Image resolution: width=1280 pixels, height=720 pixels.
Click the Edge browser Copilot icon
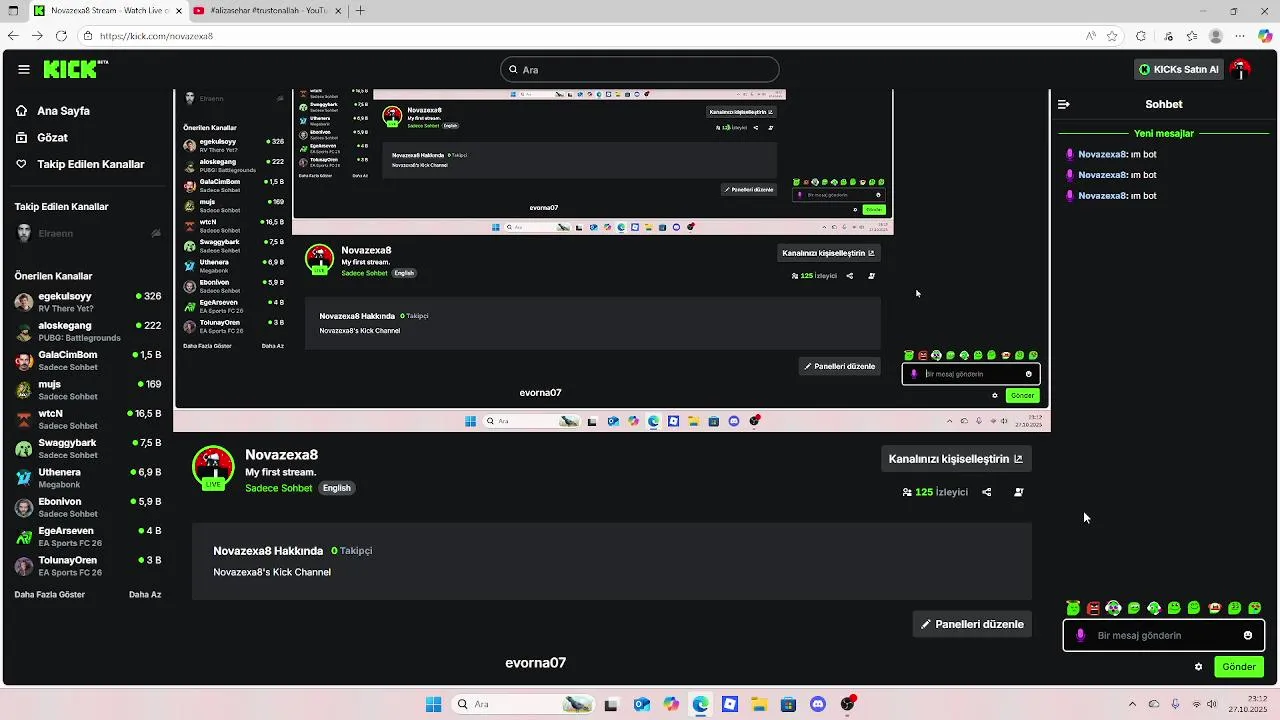[1265, 36]
